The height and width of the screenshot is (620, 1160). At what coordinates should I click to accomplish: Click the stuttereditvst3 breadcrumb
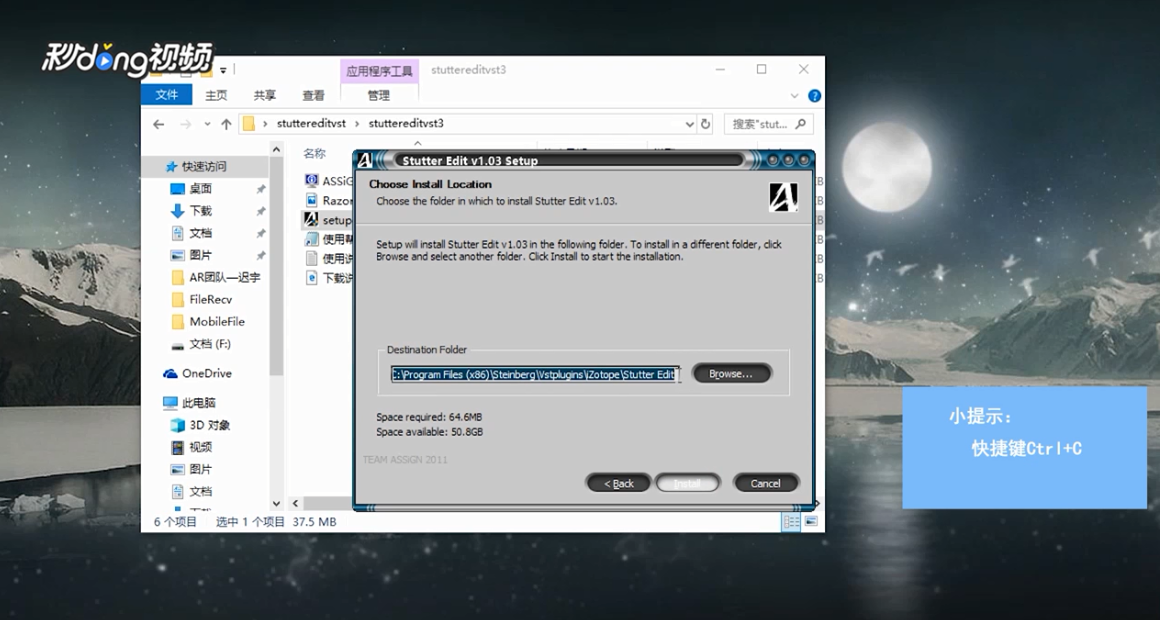(x=405, y=124)
